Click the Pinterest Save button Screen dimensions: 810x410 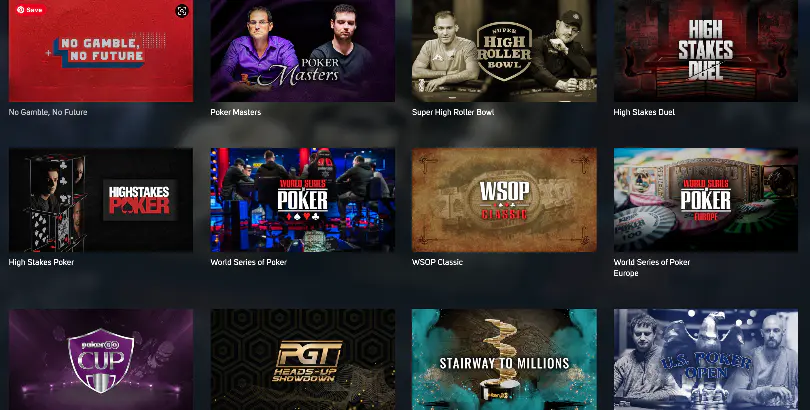30,10
